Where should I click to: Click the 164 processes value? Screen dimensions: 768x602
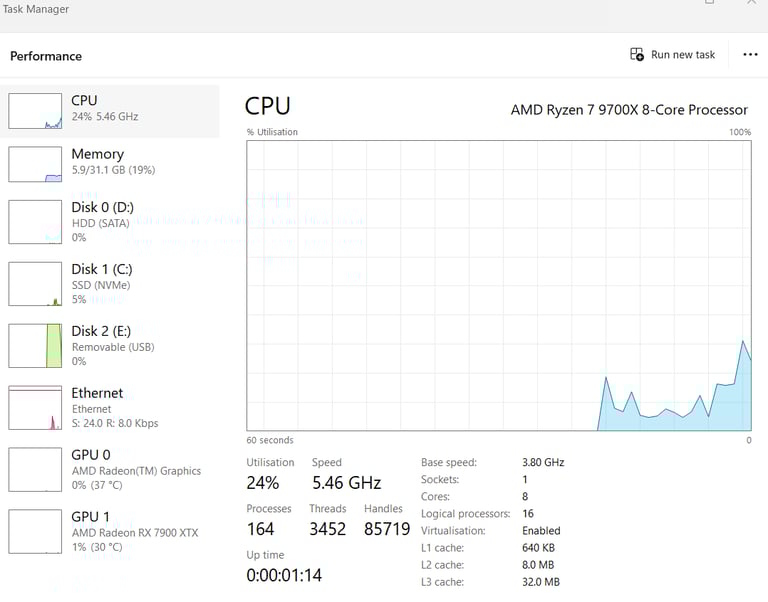tap(260, 529)
